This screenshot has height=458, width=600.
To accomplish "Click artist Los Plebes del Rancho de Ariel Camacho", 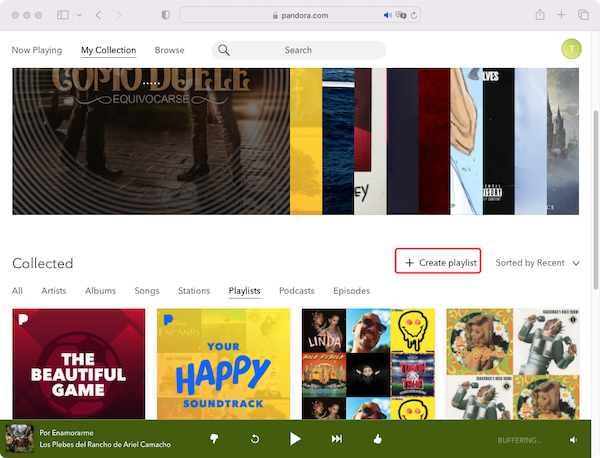I will pos(105,444).
